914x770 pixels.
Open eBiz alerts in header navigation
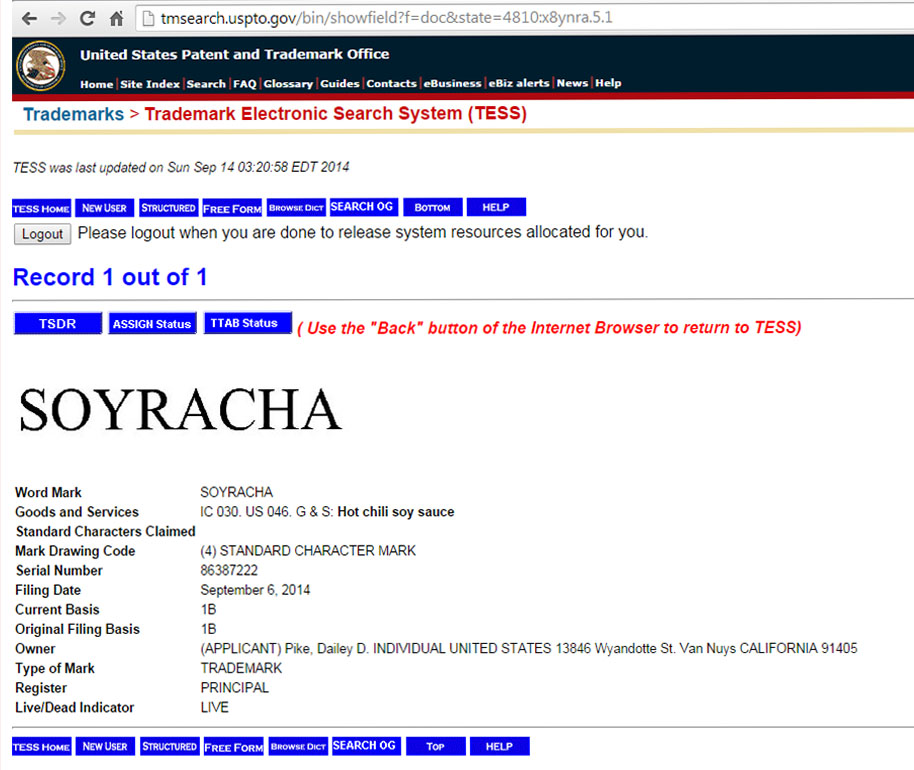pyautogui.click(x=519, y=83)
